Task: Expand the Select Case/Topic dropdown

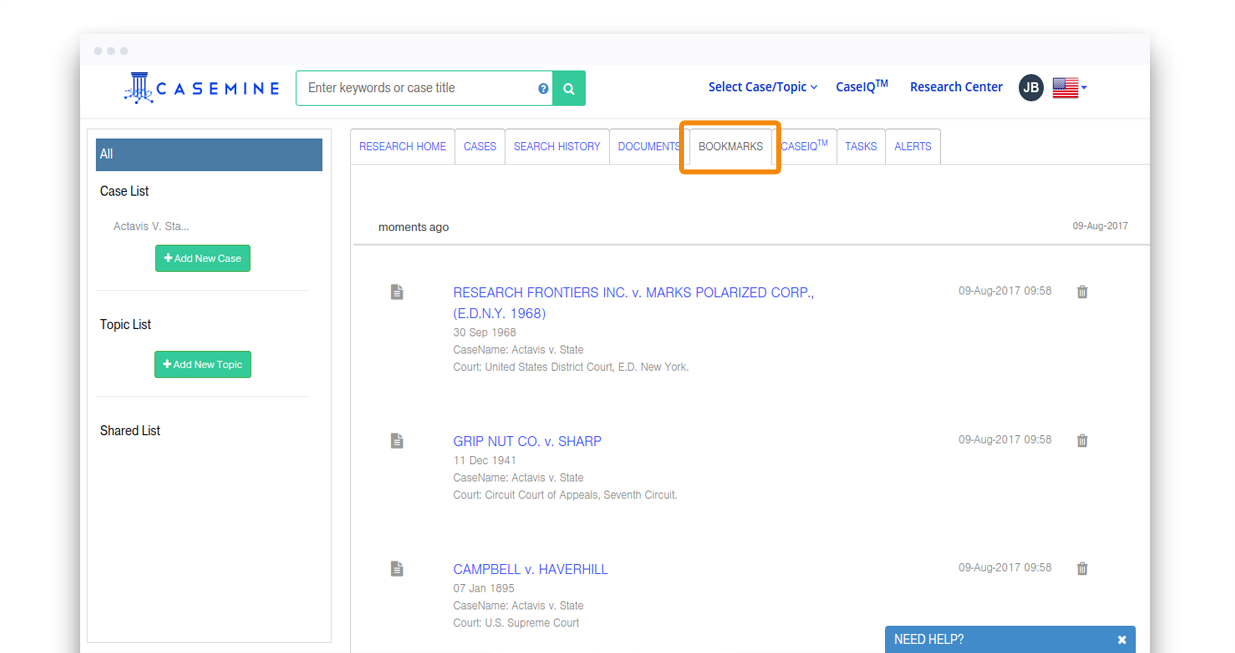Action: [762, 87]
